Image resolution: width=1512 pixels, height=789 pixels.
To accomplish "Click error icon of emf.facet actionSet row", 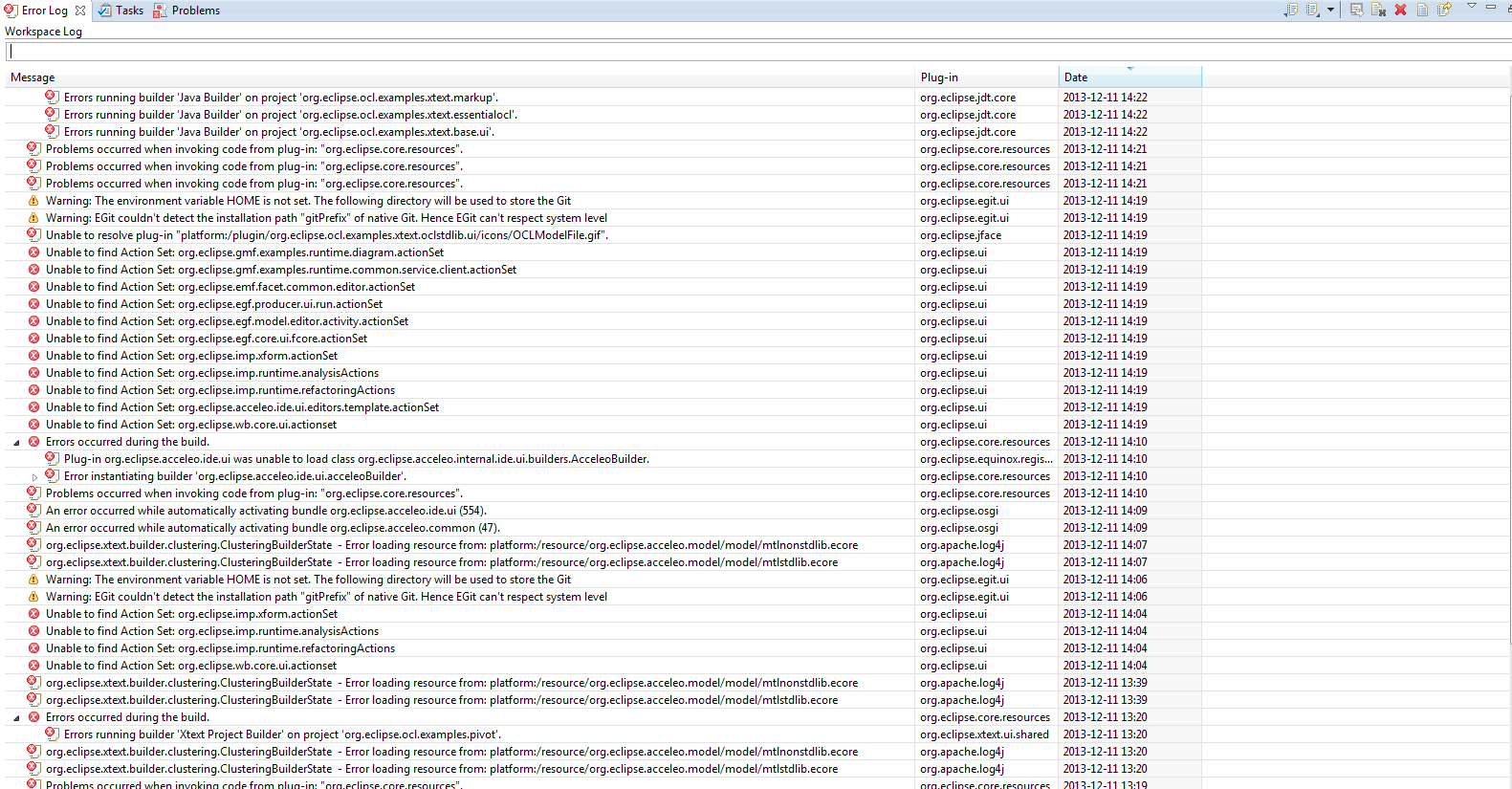I will click(x=33, y=287).
